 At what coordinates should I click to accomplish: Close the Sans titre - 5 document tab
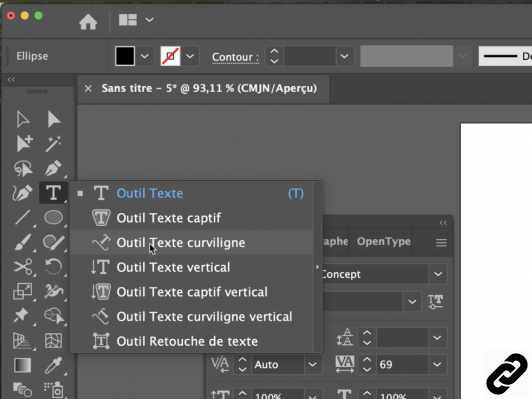coord(88,89)
